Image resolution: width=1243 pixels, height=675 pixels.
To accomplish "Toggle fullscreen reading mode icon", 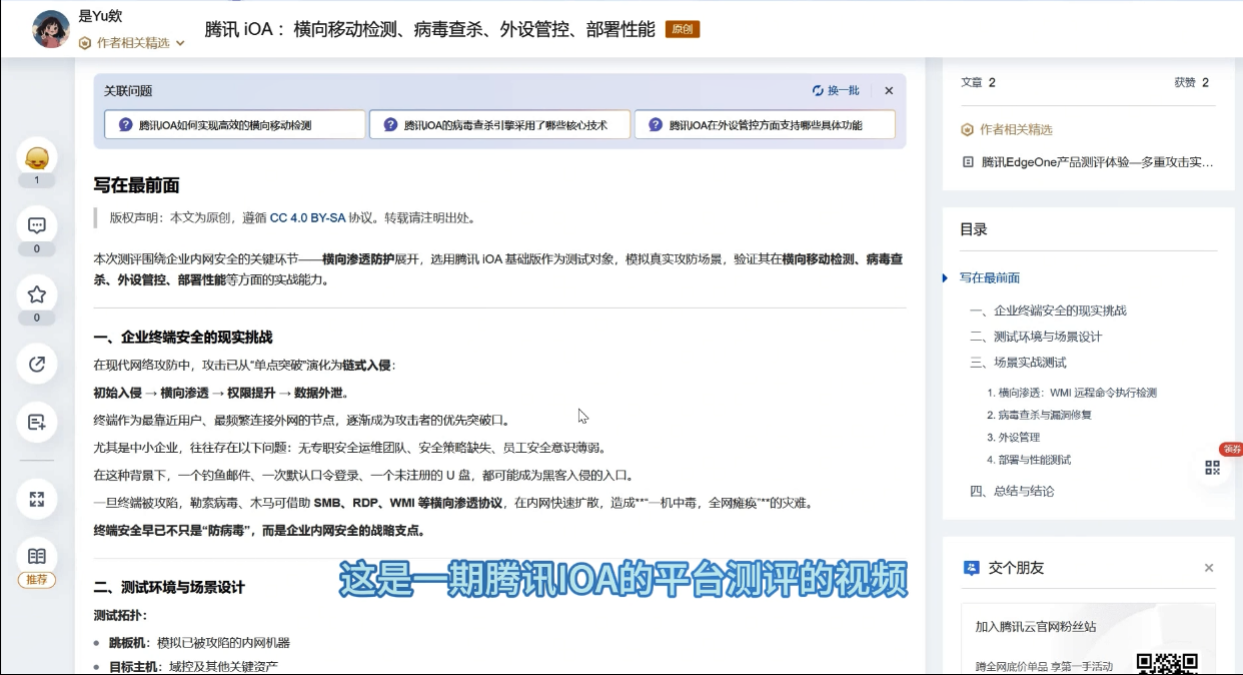I will (37, 499).
